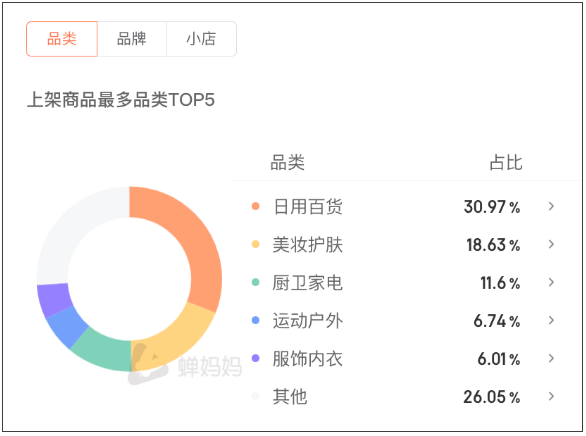Click the yellow 美妆护肤 legend dot
586x436 pixels.
click(x=256, y=244)
